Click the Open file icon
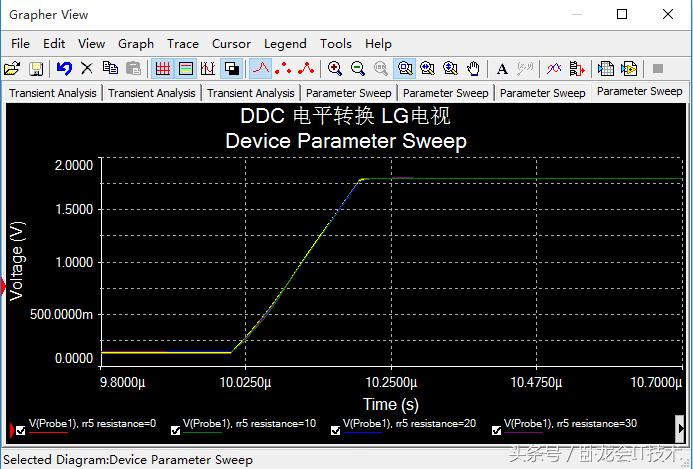The width and height of the screenshot is (693, 469). [x=12, y=69]
